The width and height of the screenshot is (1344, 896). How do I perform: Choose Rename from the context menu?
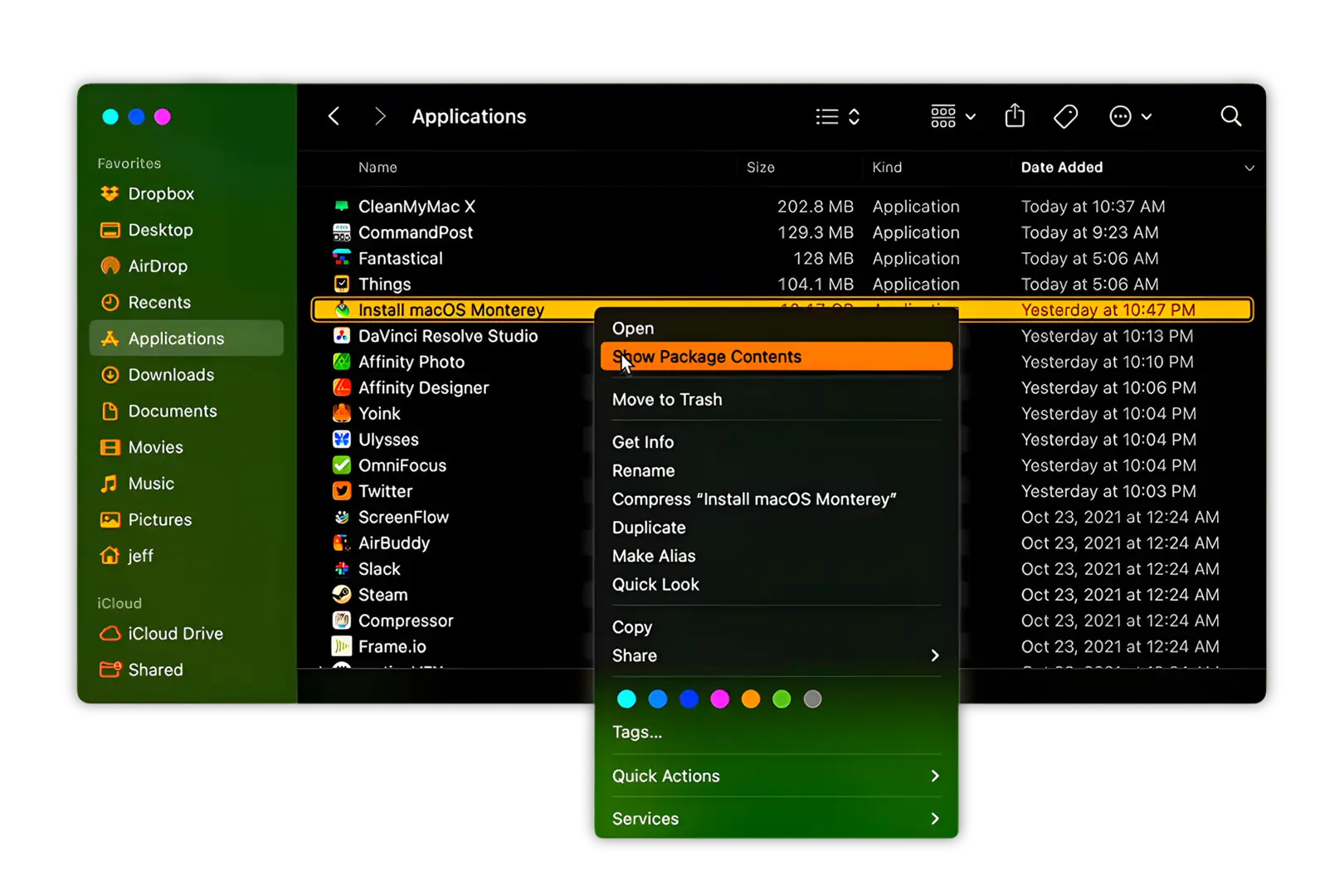pyautogui.click(x=776, y=471)
